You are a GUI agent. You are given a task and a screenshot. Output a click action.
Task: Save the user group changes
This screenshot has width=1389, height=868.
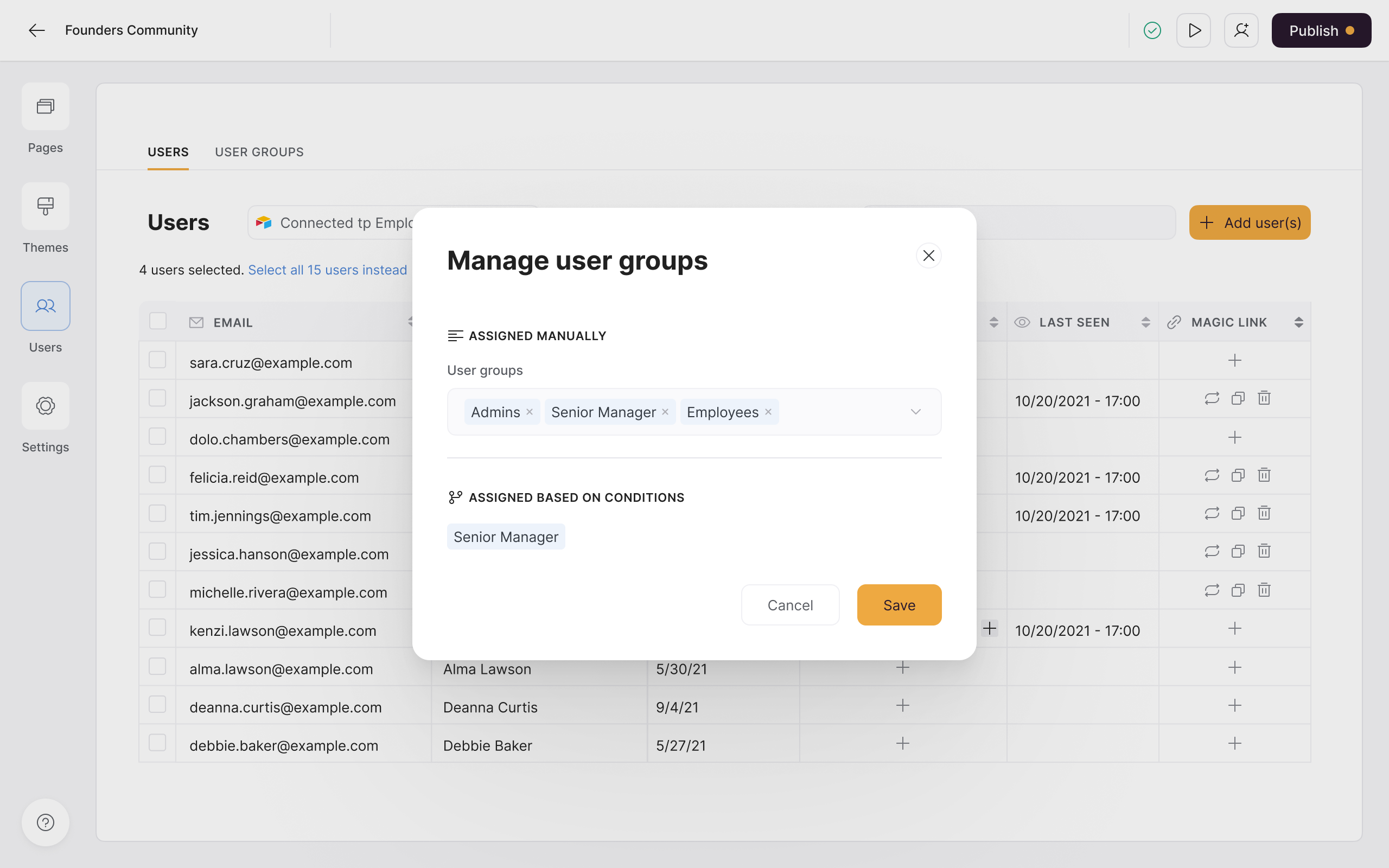[x=899, y=605]
